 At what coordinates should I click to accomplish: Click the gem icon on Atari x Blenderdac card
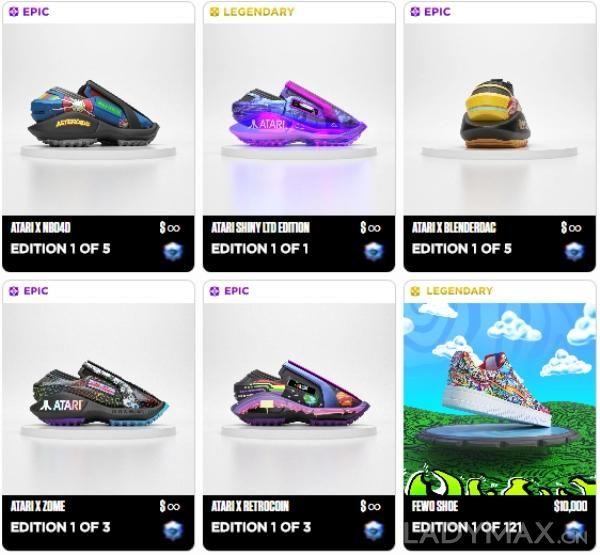click(x=574, y=252)
